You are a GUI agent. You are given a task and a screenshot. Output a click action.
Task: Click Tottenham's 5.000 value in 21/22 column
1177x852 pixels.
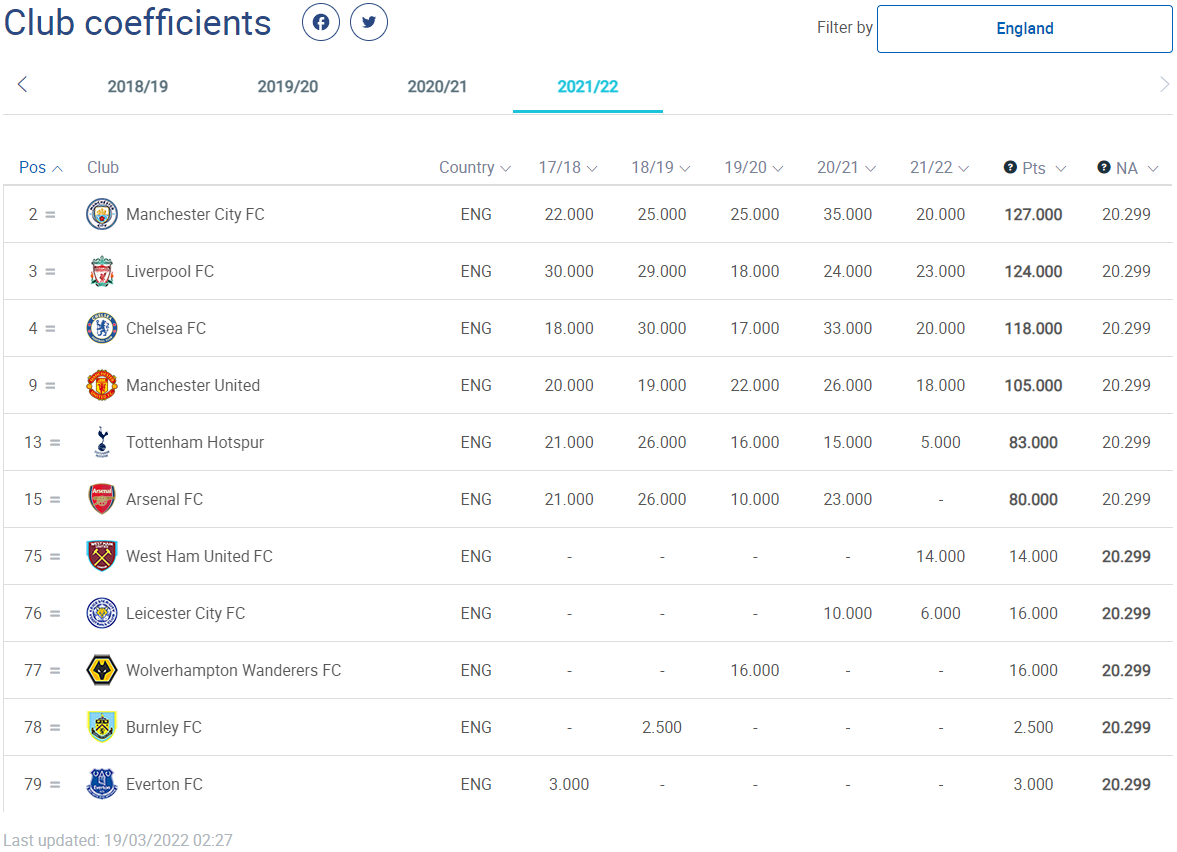click(x=940, y=442)
